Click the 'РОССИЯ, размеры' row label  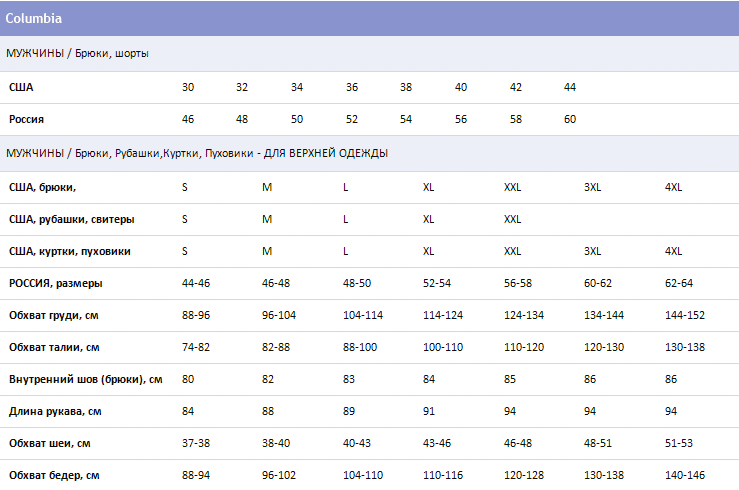pyautogui.click(x=56, y=284)
